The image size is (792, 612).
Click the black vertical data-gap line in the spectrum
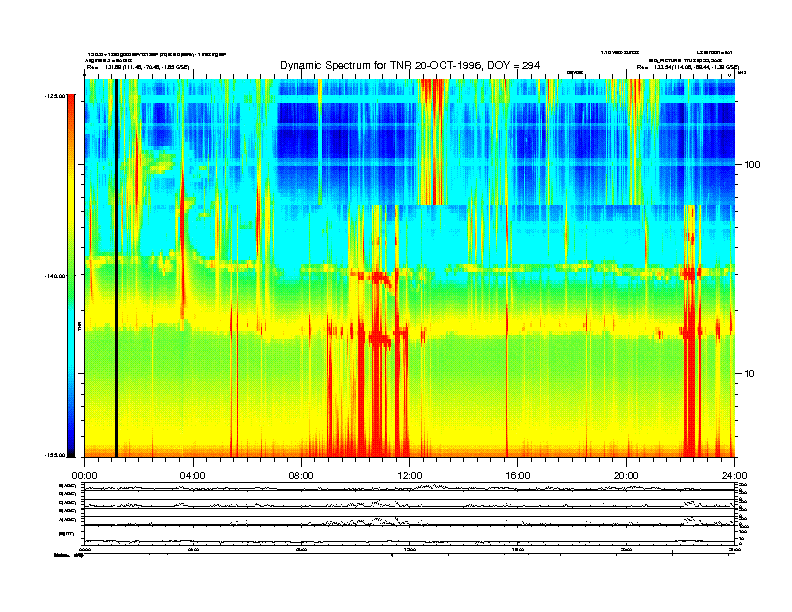pos(116,268)
